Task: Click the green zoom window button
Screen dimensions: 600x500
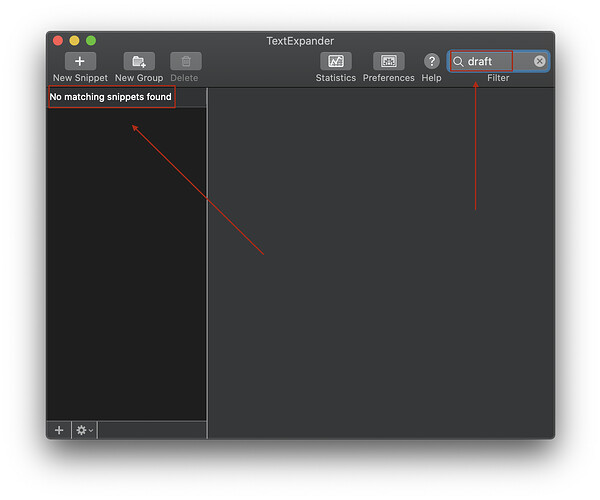Action: [91, 41]
